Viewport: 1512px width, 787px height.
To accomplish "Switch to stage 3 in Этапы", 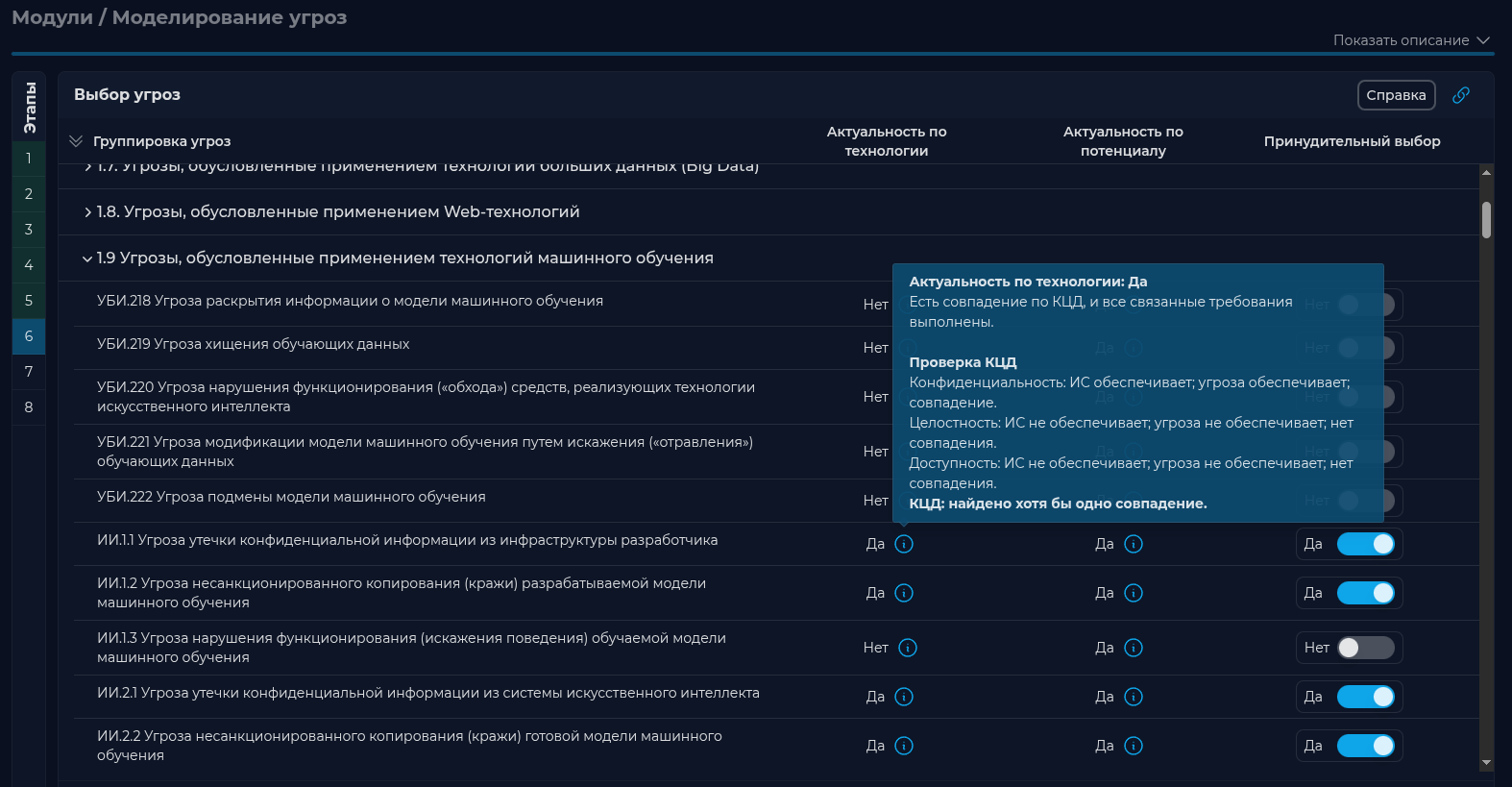I will 29,230.
